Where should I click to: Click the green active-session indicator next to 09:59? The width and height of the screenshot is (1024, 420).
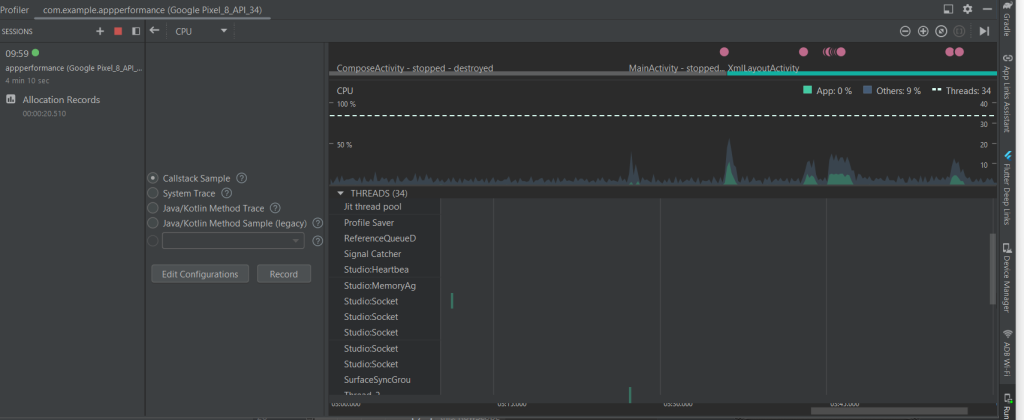pyautogui.click(x=35, y=53)
